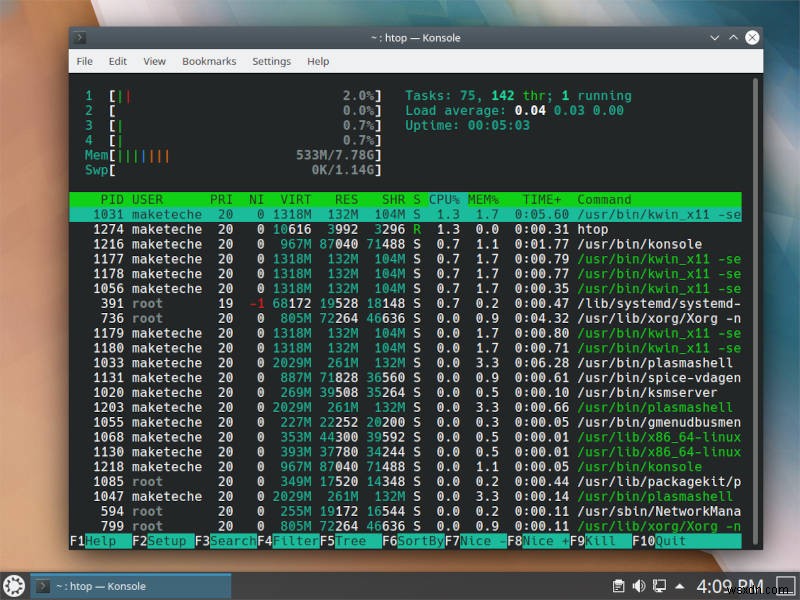
Task: Open the Settings menu
Action: click(271, 61)
